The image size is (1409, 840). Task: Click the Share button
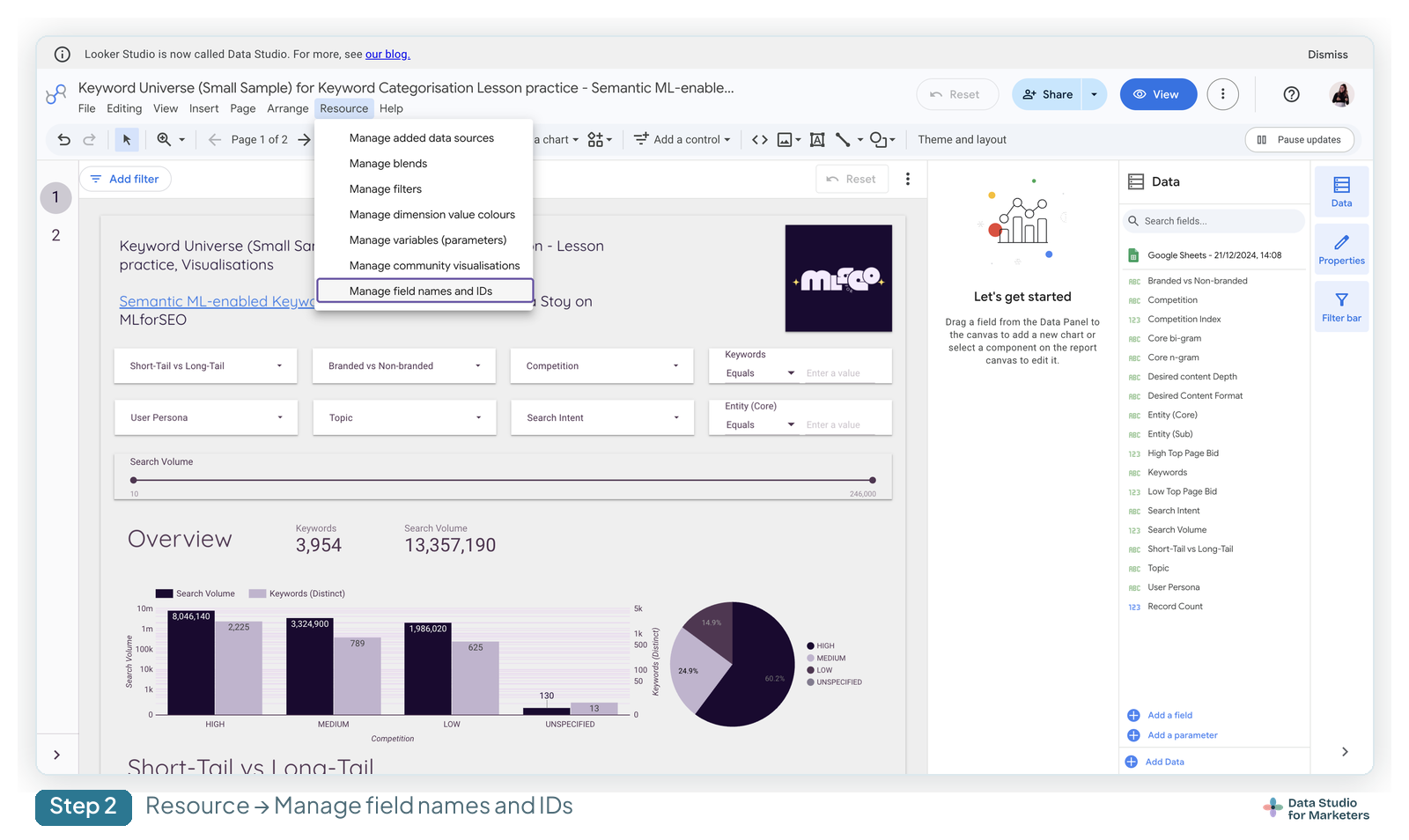tap(1048, 94)
